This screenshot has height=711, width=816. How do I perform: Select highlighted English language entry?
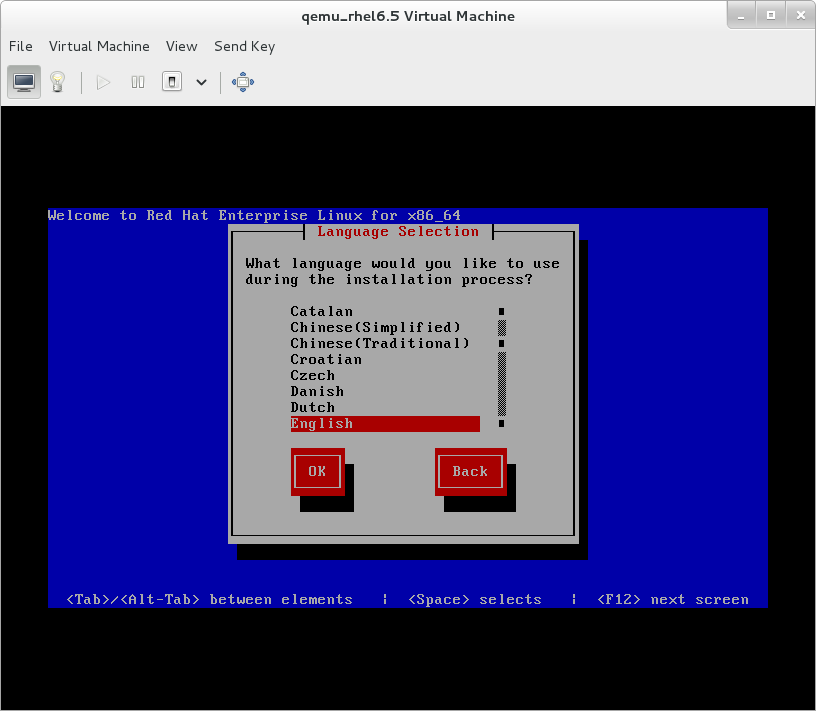pos(385,424)
